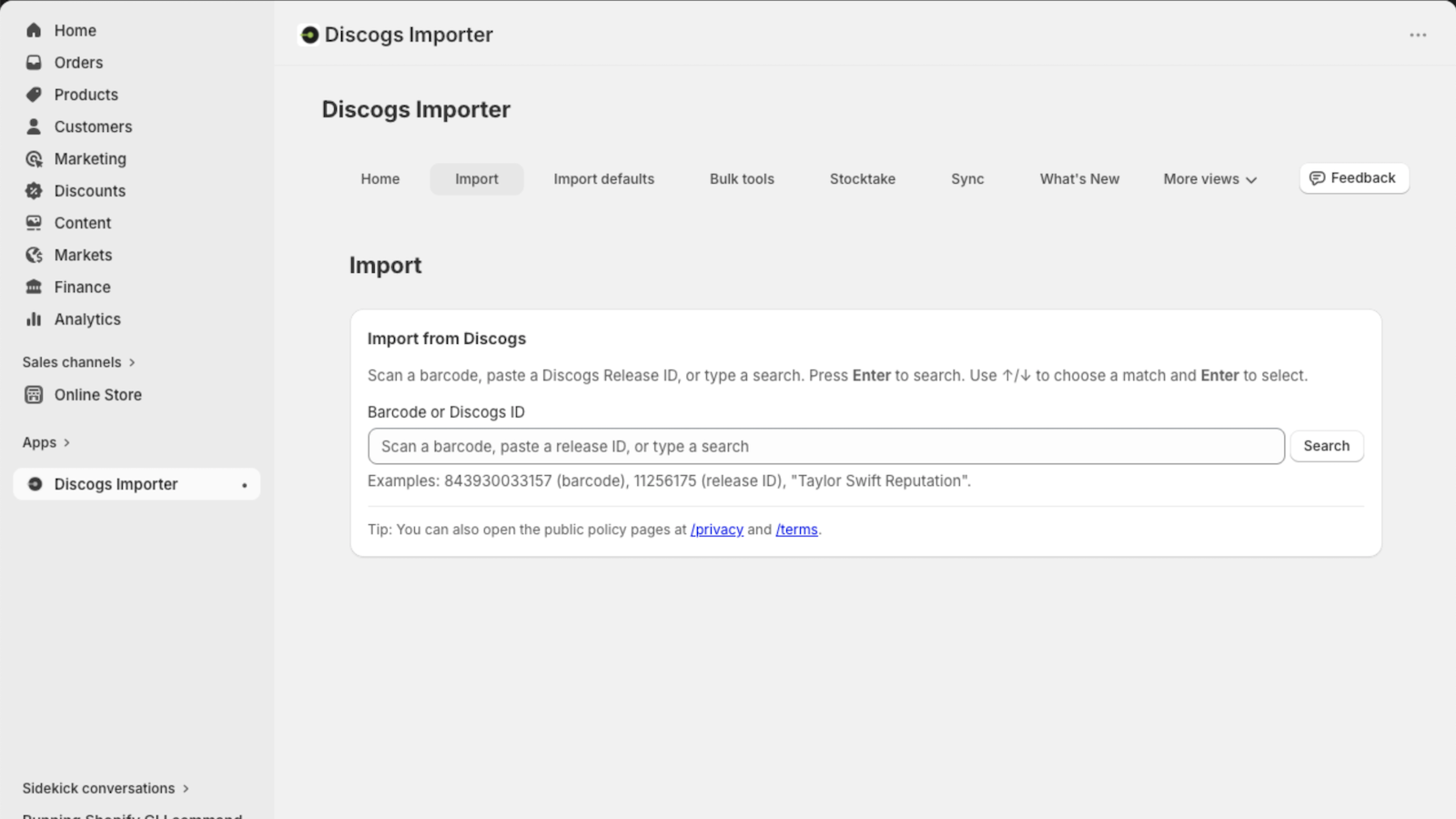Click the Finance bank icon
The height and width of the screenshot is (819, 1456).
click(34, 287)
